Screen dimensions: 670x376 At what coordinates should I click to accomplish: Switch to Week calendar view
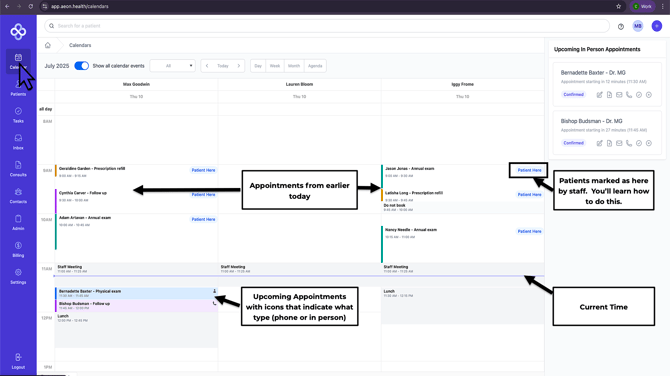pos(275,66)
